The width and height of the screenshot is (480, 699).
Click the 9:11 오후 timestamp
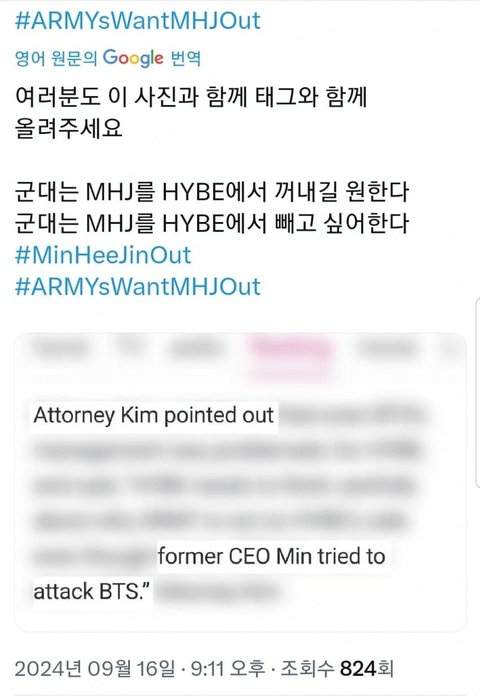(228, 669)
